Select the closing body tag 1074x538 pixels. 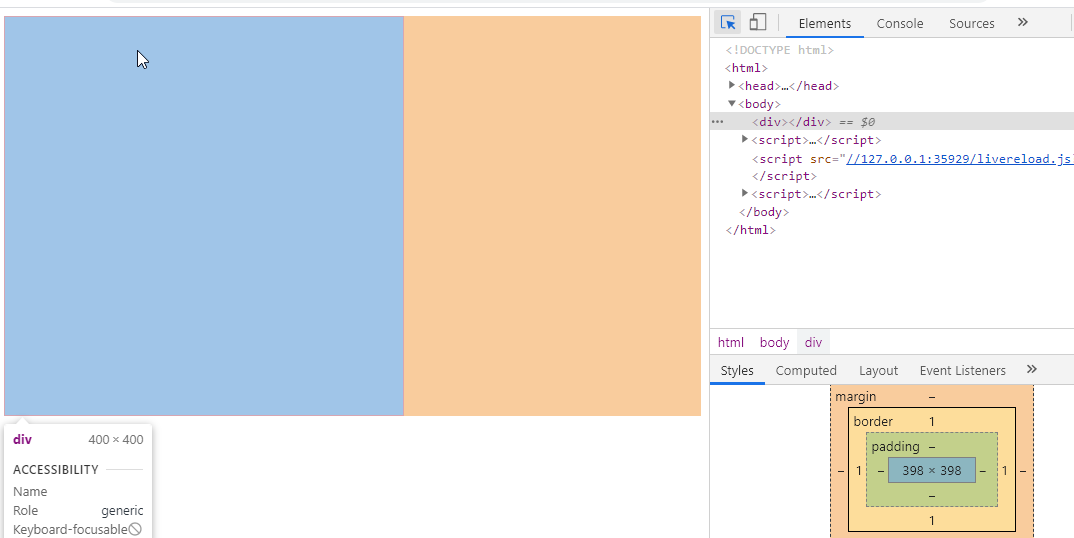764,212
